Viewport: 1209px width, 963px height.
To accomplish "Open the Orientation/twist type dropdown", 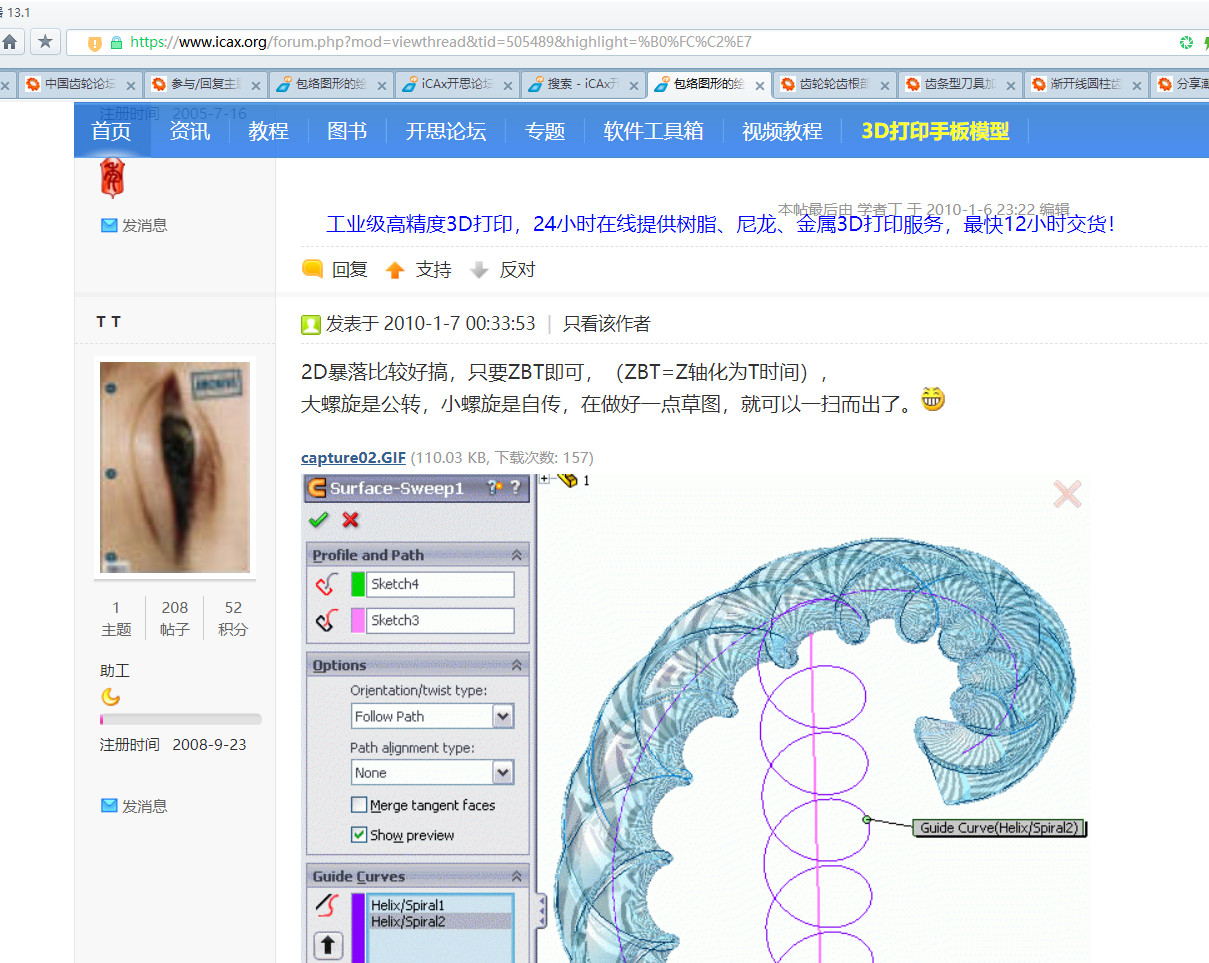I will [503, 716].
